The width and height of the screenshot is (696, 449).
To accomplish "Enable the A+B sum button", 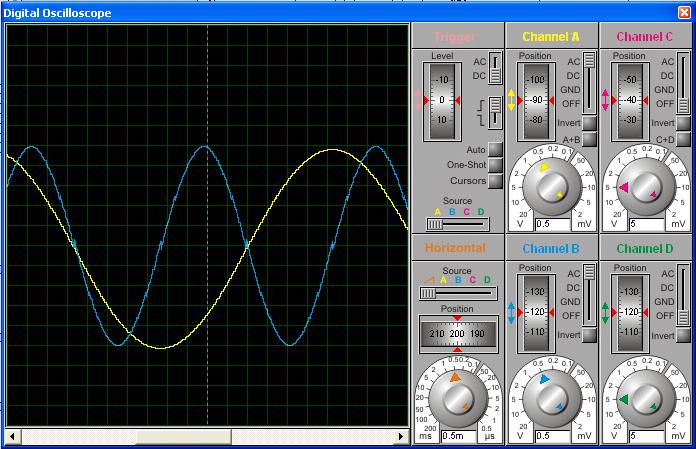I will pos(589,139).
